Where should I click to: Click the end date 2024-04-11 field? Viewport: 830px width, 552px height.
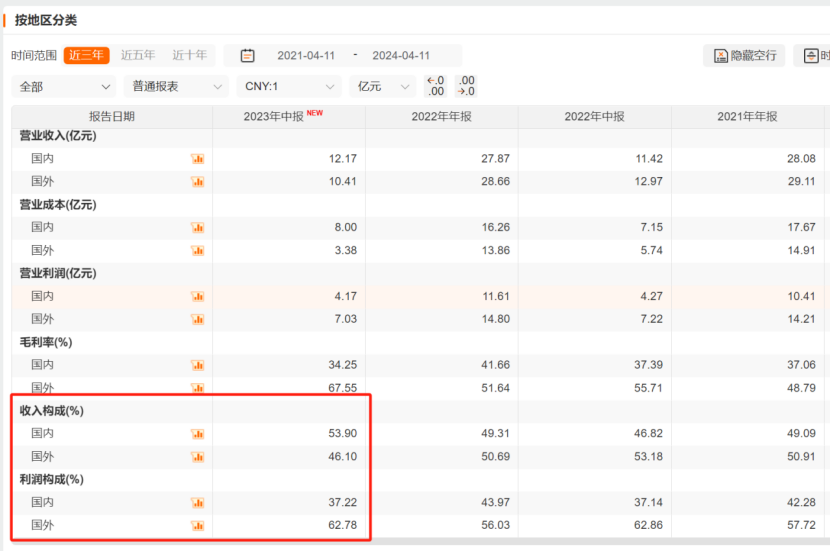[x=404, y=56]
